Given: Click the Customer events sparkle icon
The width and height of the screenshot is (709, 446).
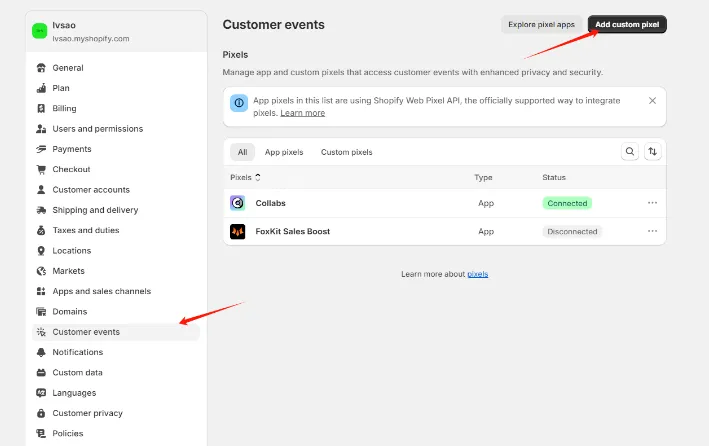Looking at the screenshot, I should pyautogui.click(x=41, y=332).
